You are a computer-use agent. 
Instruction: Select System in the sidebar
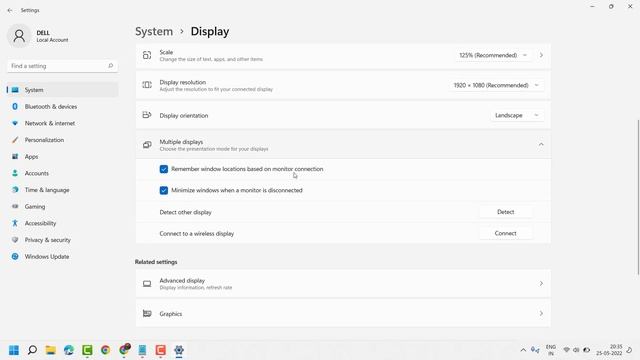click(x=62, y=90)
